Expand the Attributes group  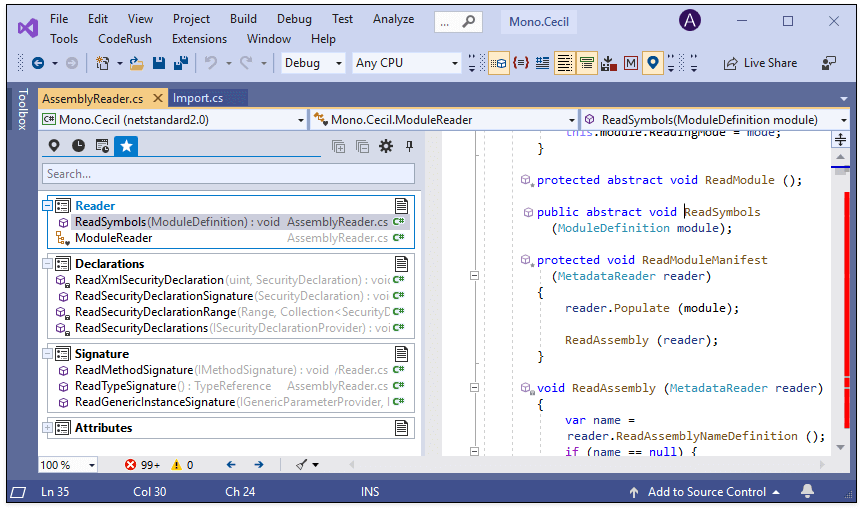tap(47, 428)
